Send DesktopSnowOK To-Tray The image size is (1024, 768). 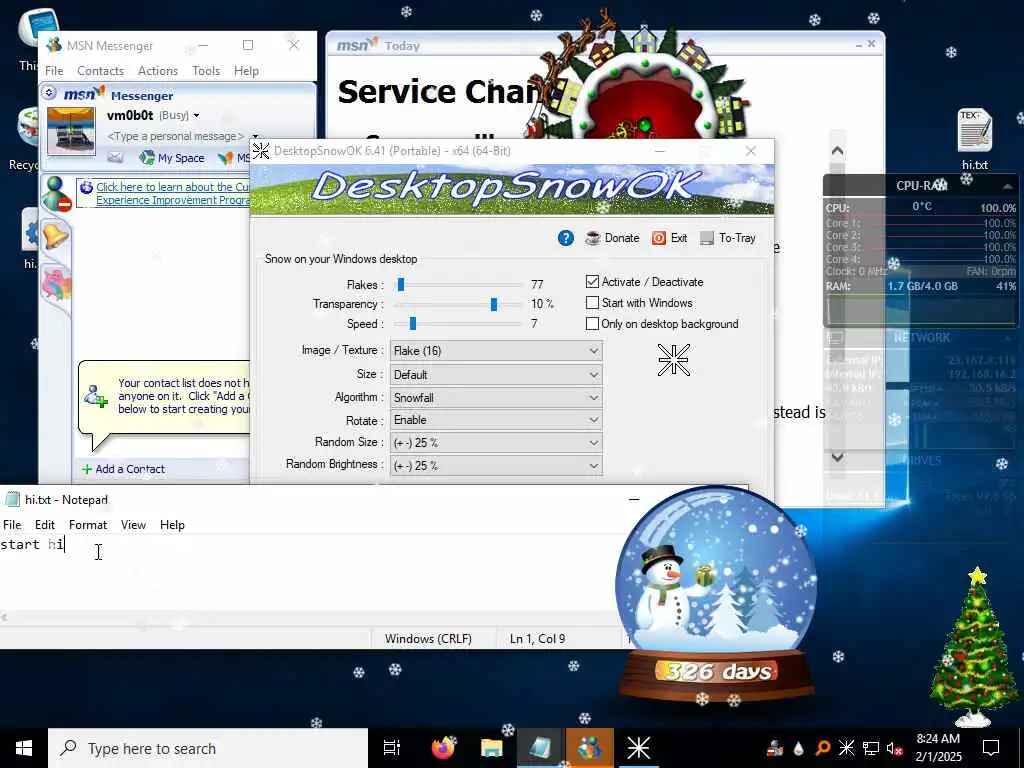tap(728, 238)
